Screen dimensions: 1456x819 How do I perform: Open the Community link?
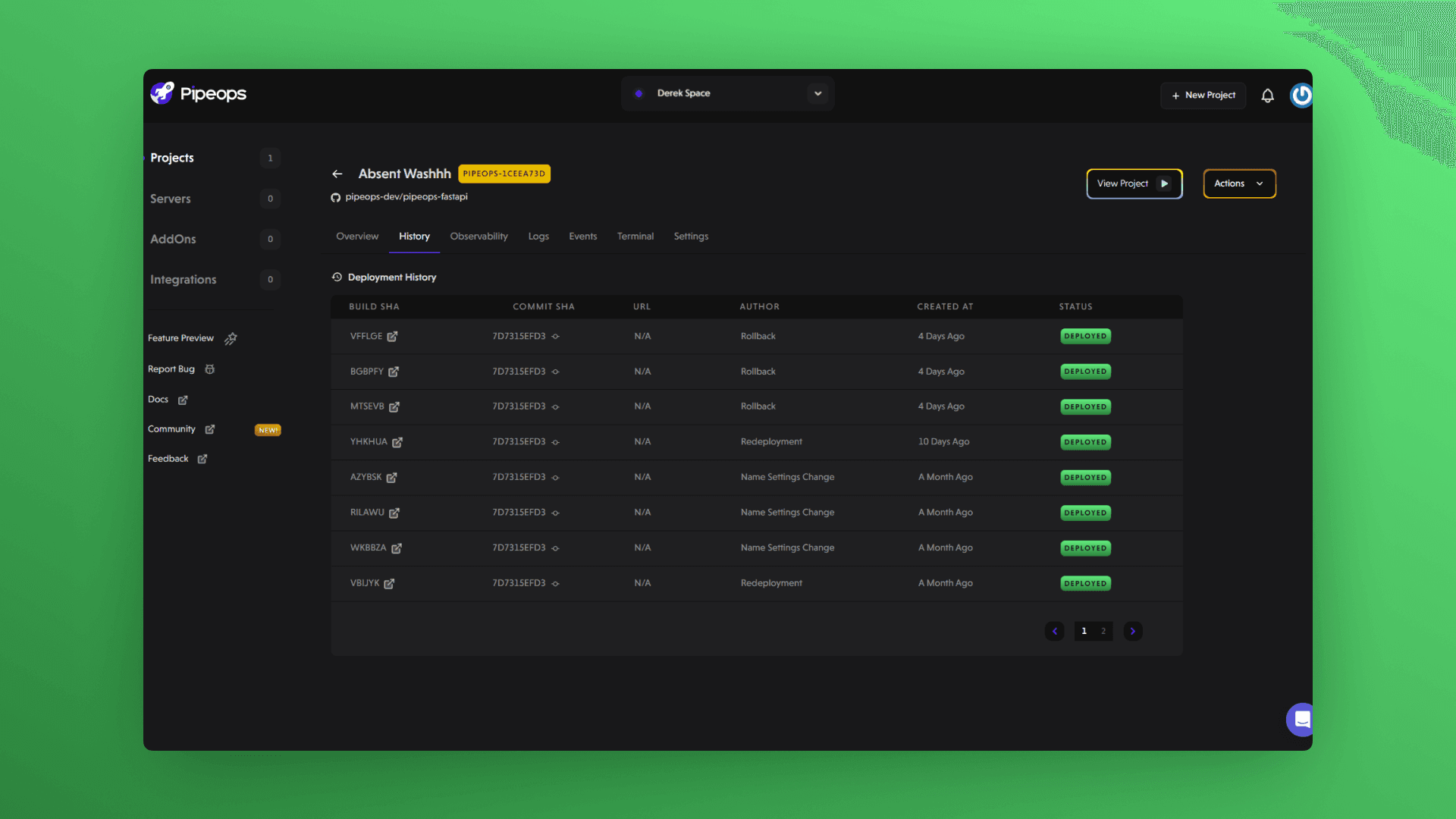(x=171, y=429)
